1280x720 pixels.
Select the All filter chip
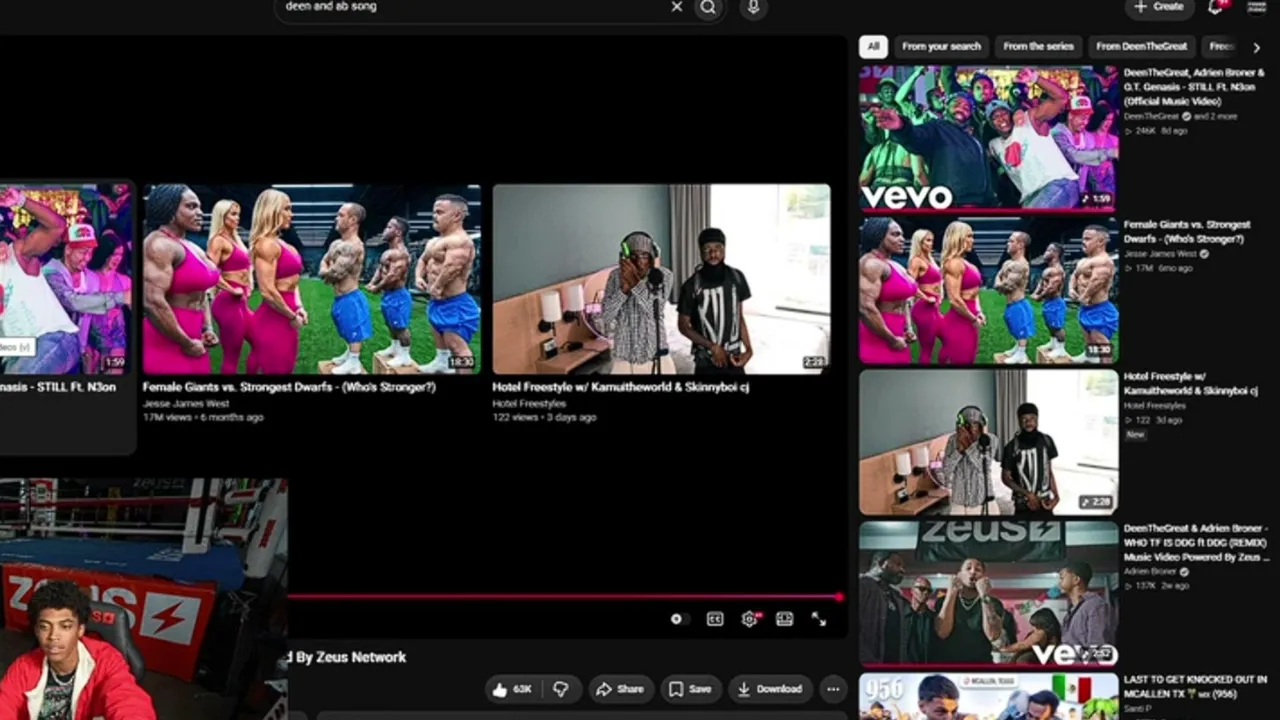(x=873, y=46)
